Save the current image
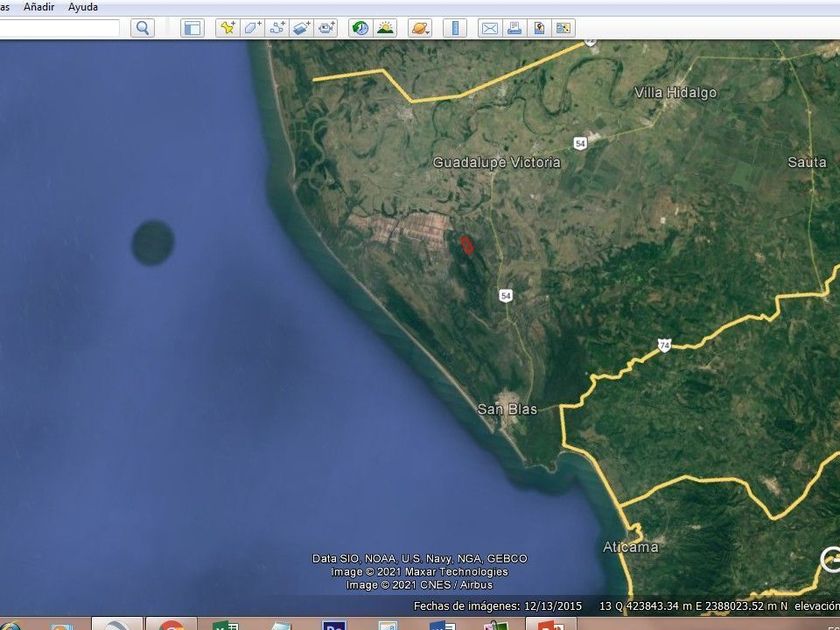 [539, 28]
